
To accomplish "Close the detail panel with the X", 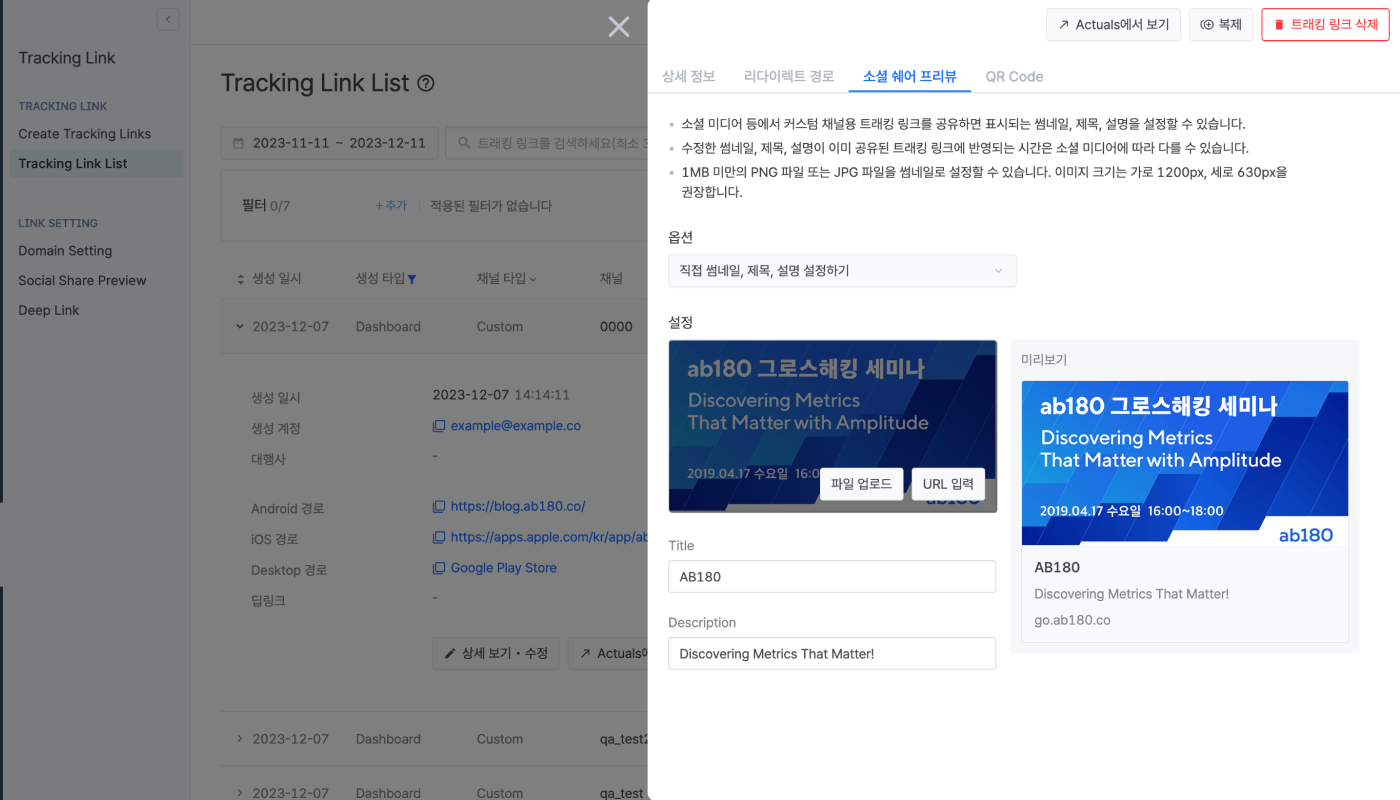I will coord(619,27).
